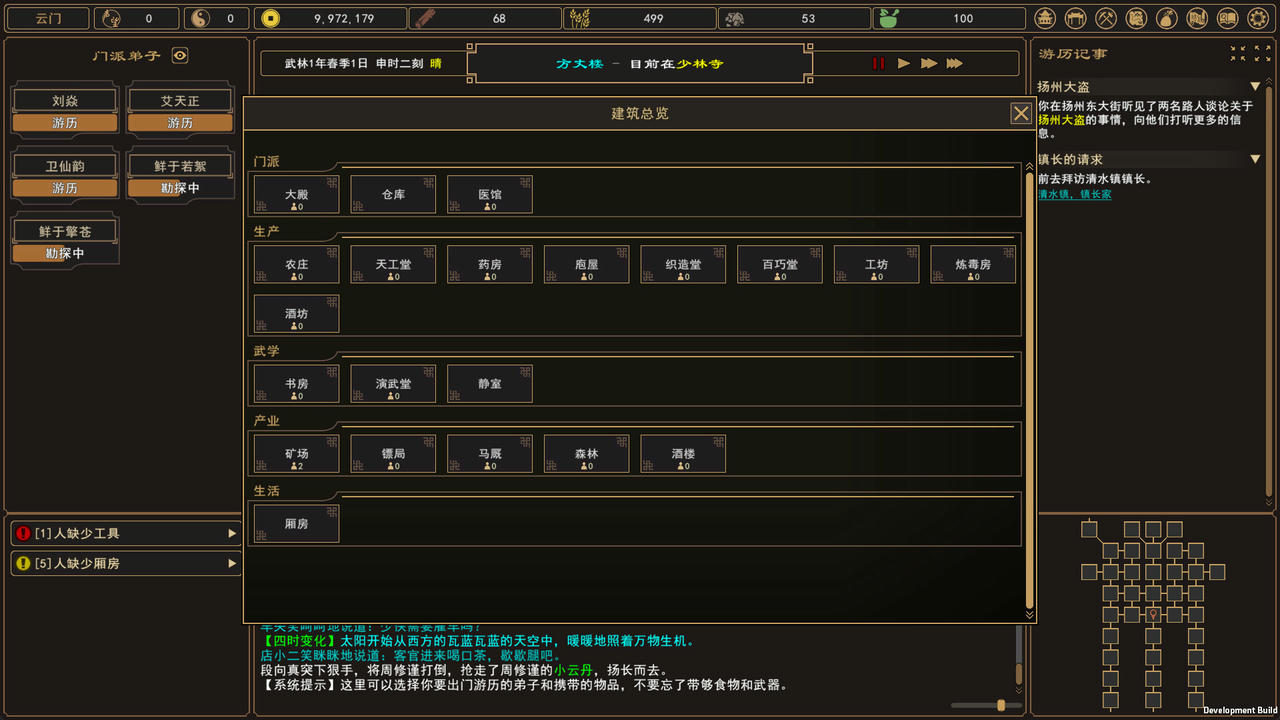Collapse the 扬州大盗 quest entry

point(1255,87)
